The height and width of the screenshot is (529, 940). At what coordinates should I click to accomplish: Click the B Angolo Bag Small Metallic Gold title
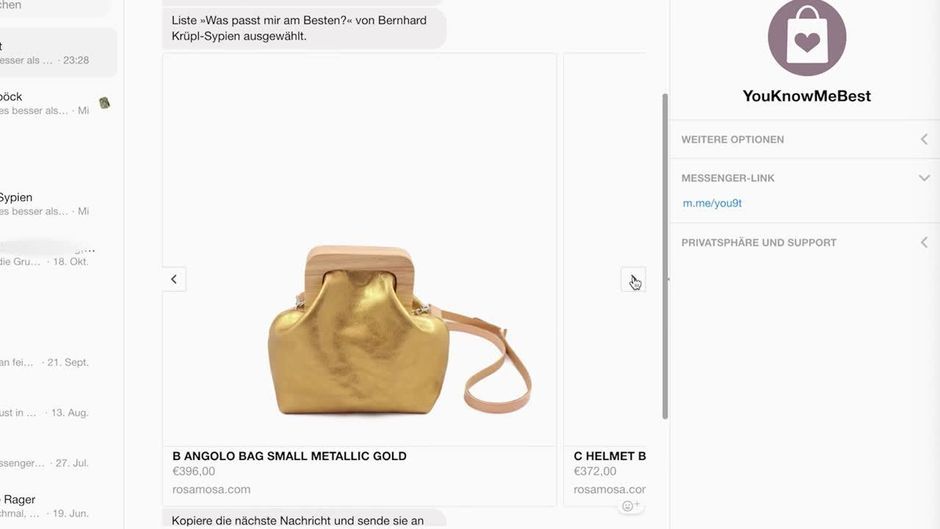click(x=289, y=456)
